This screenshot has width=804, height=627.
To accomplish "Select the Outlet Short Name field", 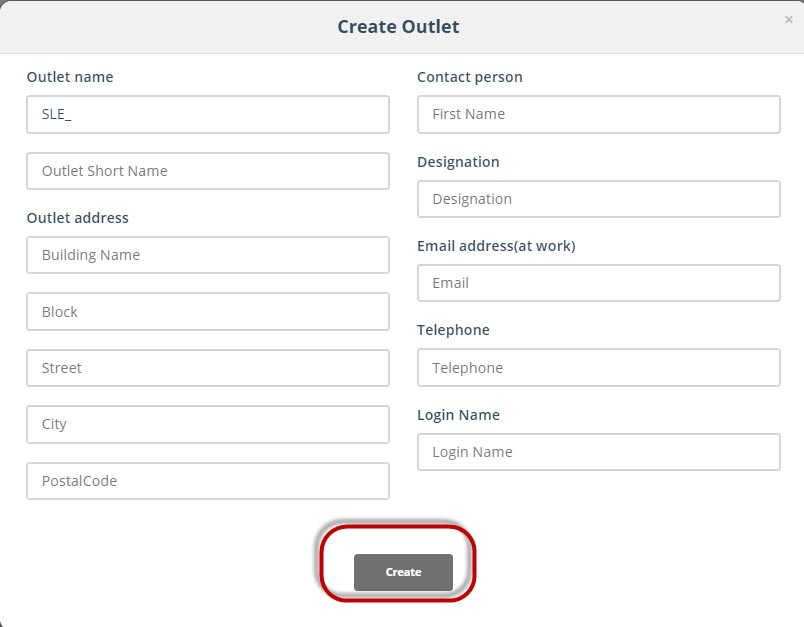I will pyautogui.click(x=208, y=171).
